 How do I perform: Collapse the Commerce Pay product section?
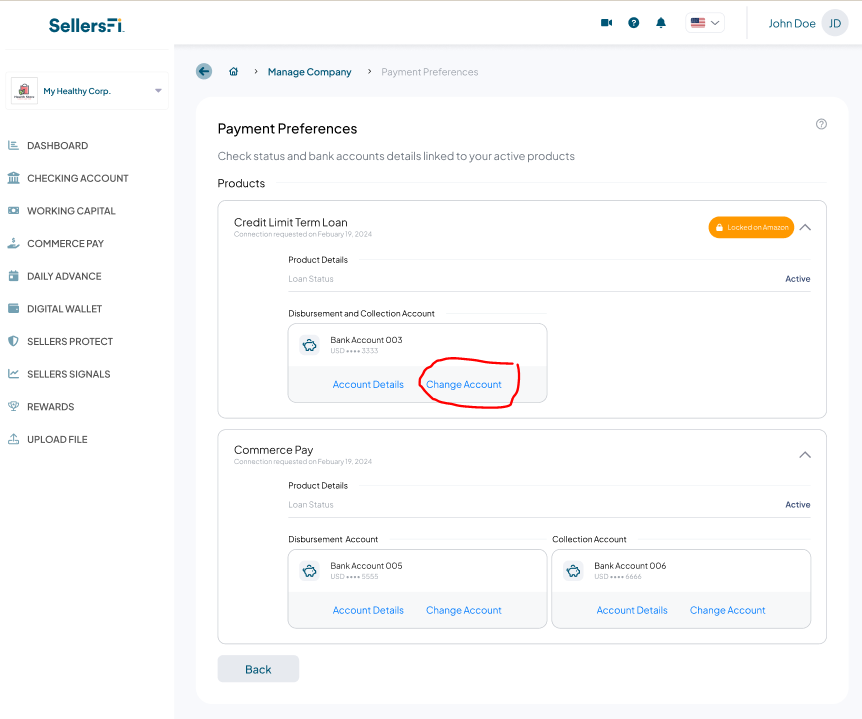click(805, 455)
